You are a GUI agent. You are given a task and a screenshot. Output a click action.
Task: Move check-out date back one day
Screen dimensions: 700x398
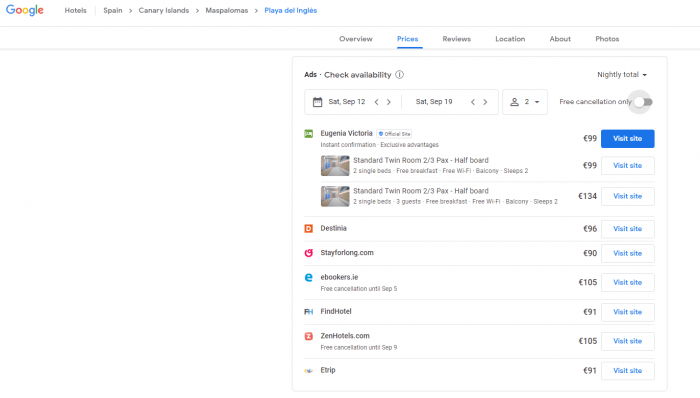[x=473, y=102]
